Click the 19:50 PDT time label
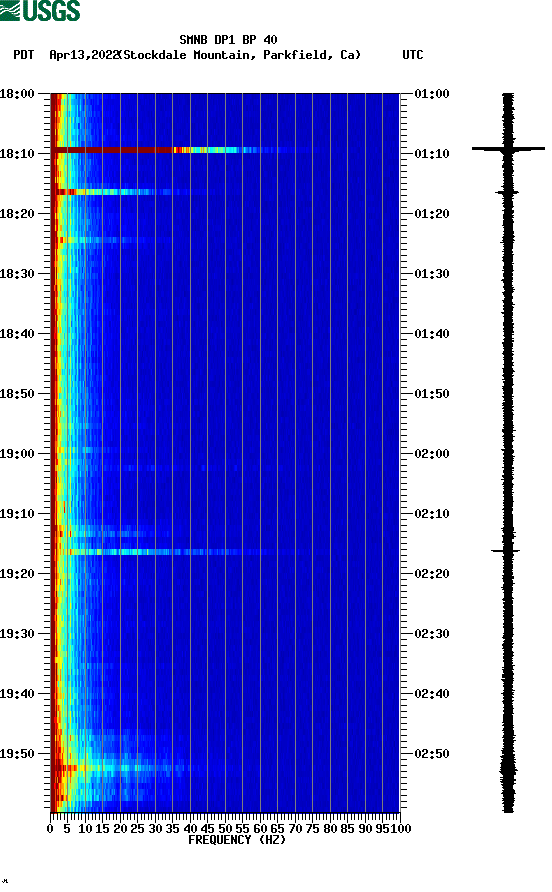This screenshot has height=892, width=552. click(x=17, y=754)
